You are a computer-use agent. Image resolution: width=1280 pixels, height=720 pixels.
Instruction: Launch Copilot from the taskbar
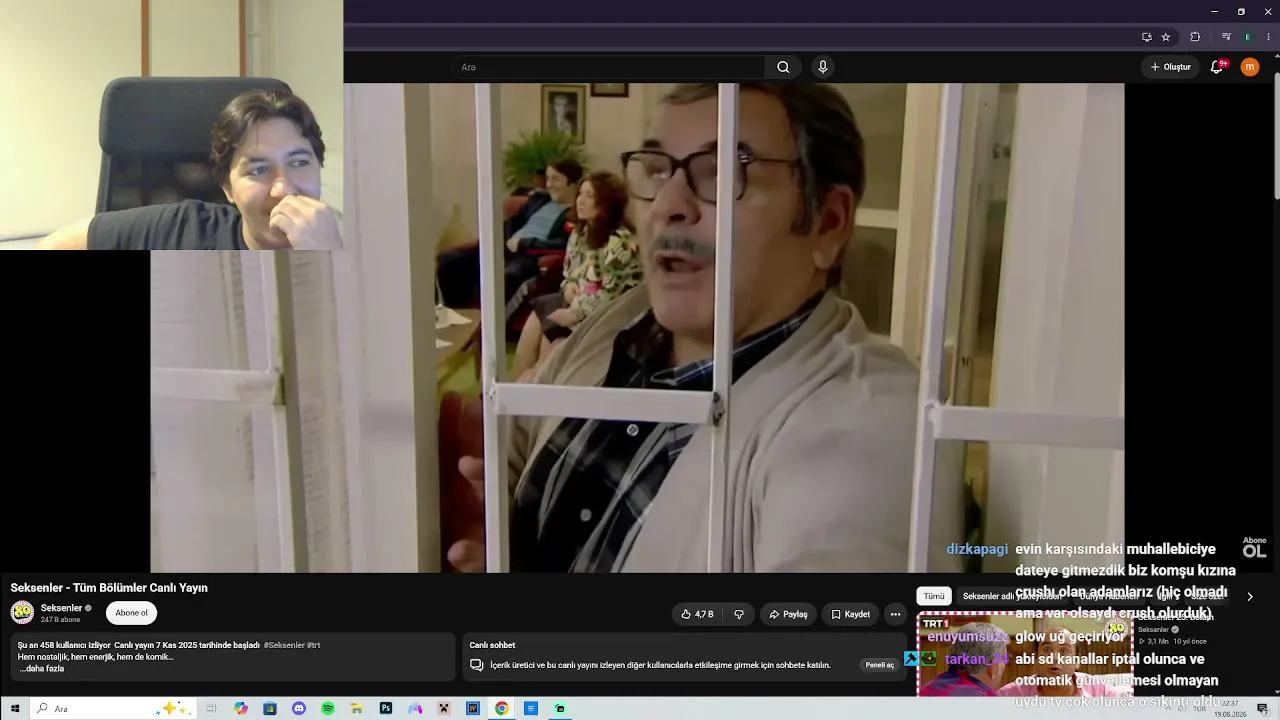(x=241, y=709)
